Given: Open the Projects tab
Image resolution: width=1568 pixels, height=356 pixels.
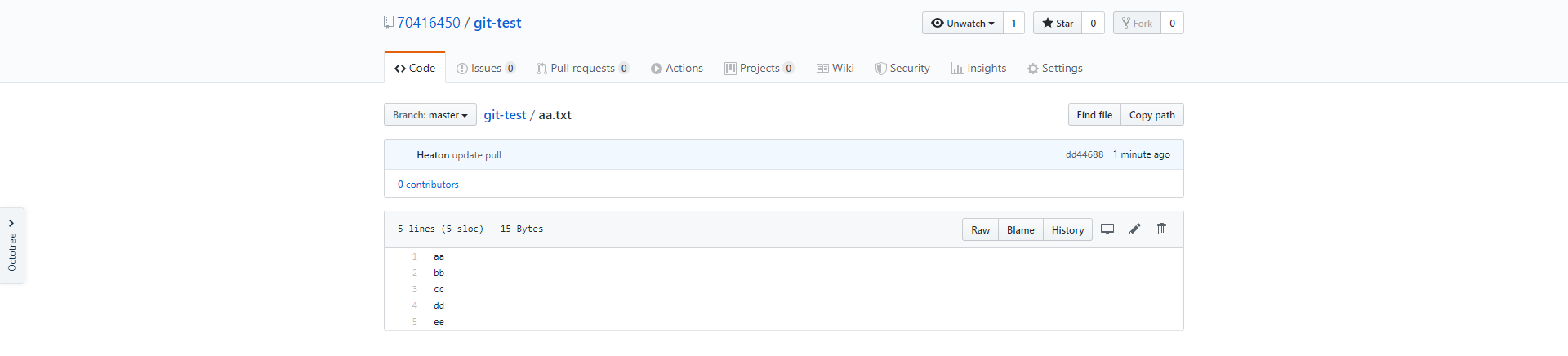Looking at the screenshot, I should (x=759, y=68).
